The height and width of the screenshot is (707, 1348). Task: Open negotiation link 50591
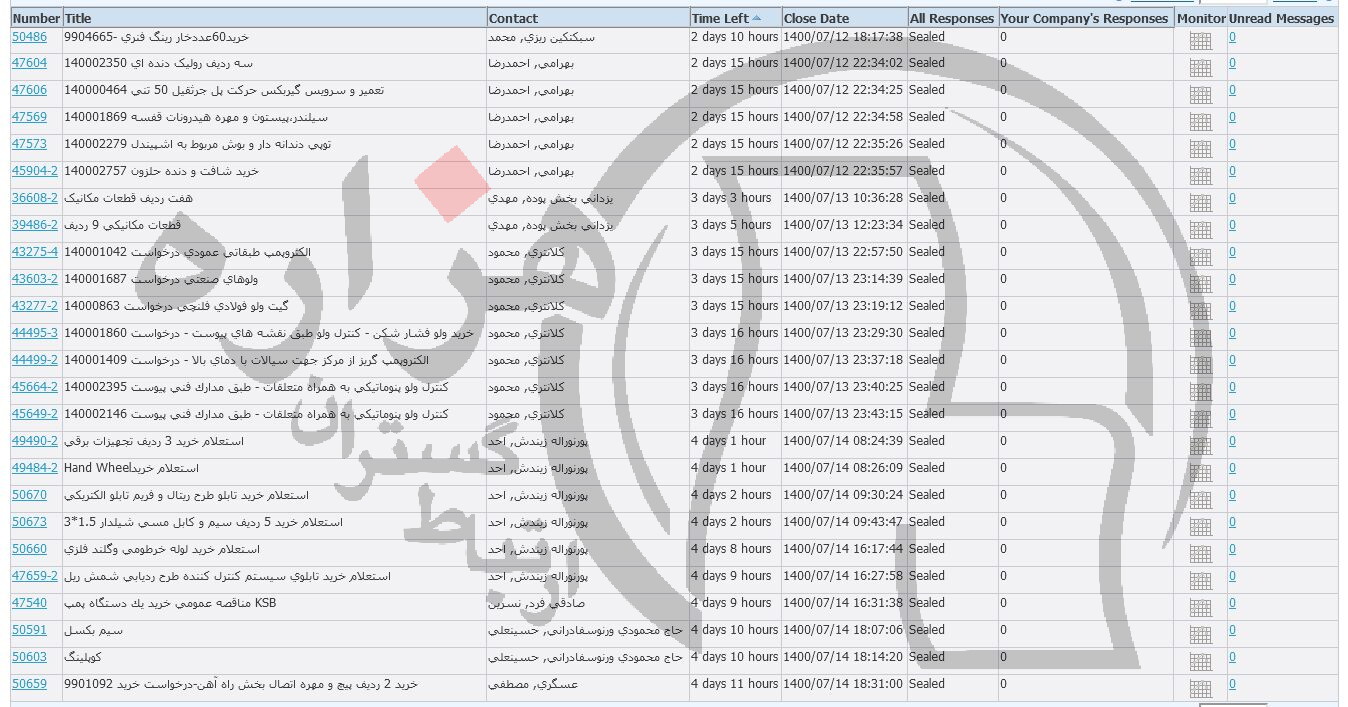click(29, 630)
